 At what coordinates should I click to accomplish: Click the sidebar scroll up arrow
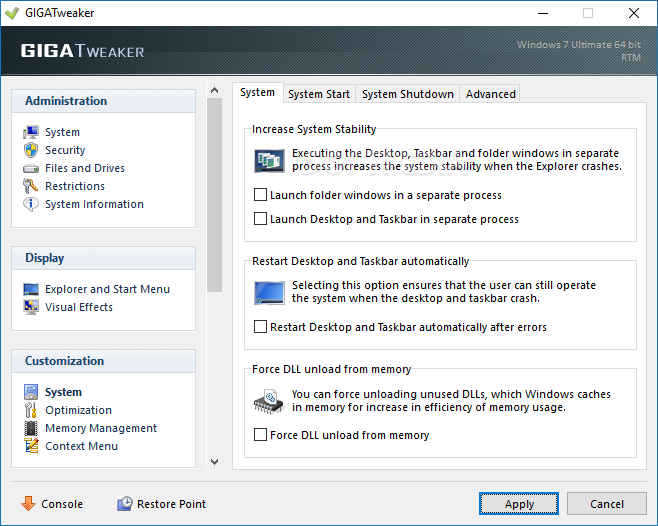214,90
